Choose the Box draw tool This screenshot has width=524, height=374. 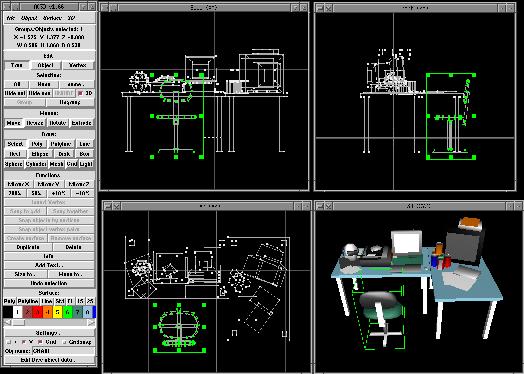tap(84, 154)
